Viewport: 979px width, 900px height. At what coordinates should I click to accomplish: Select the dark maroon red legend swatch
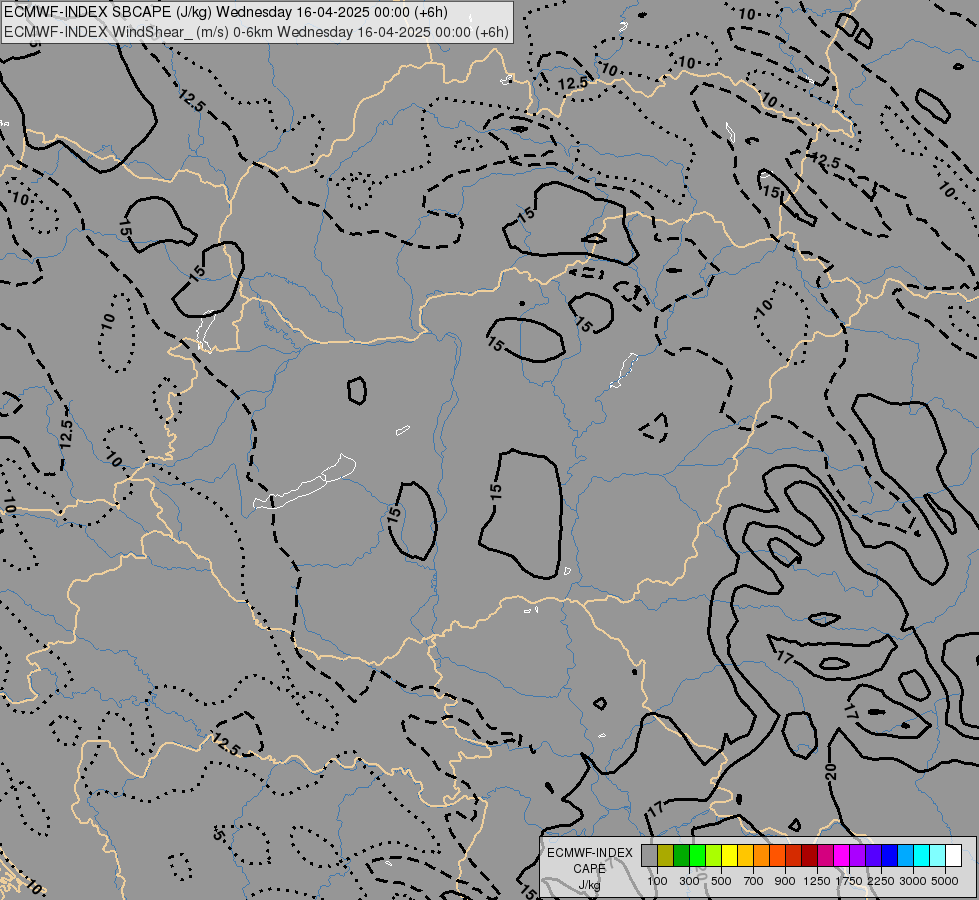[x=809, y=855]
